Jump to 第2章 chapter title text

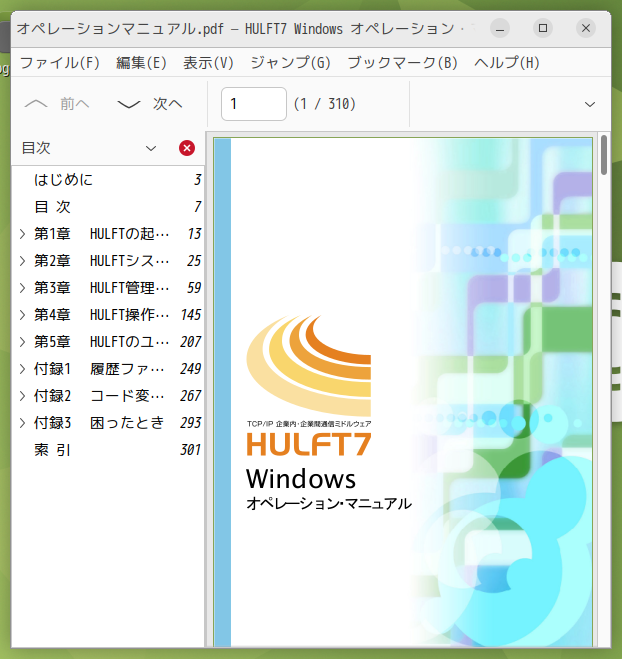(102, 261)
